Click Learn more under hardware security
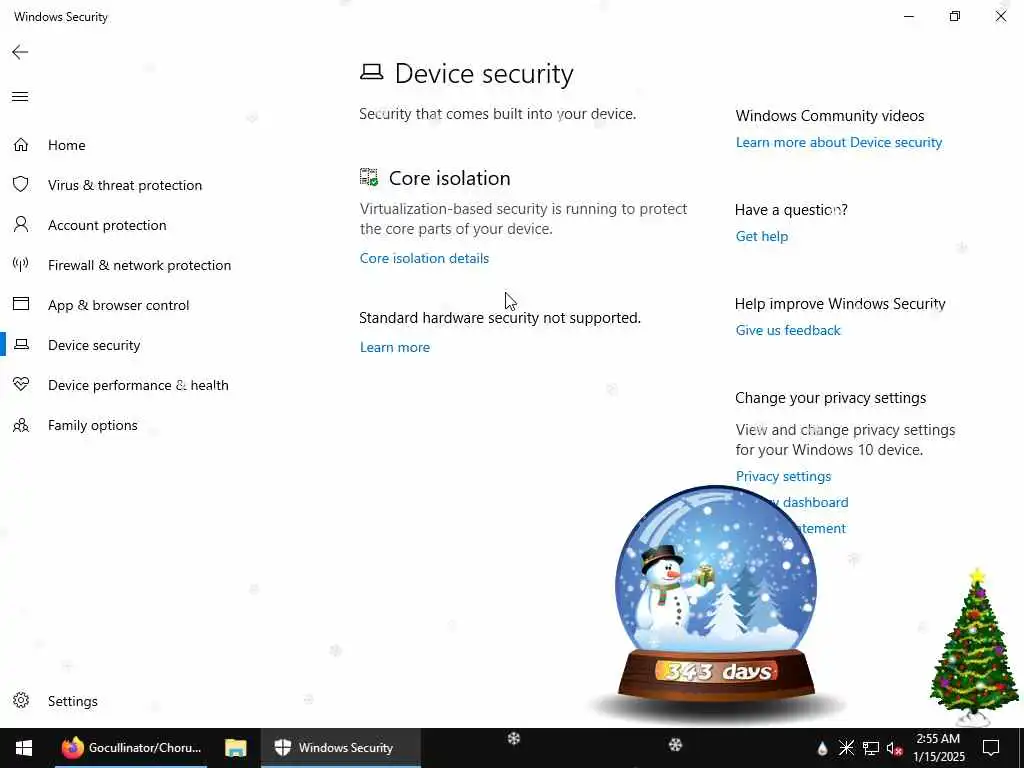 coord(394,347)
